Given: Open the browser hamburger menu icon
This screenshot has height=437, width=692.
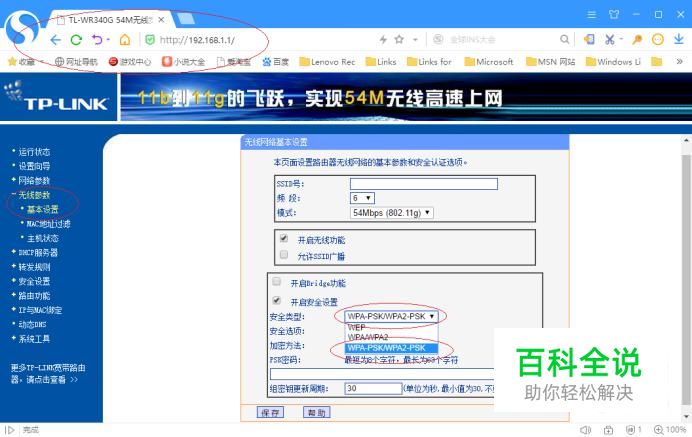Looking at the screenshot, I should pyautogui.click(x=592, y=15).
